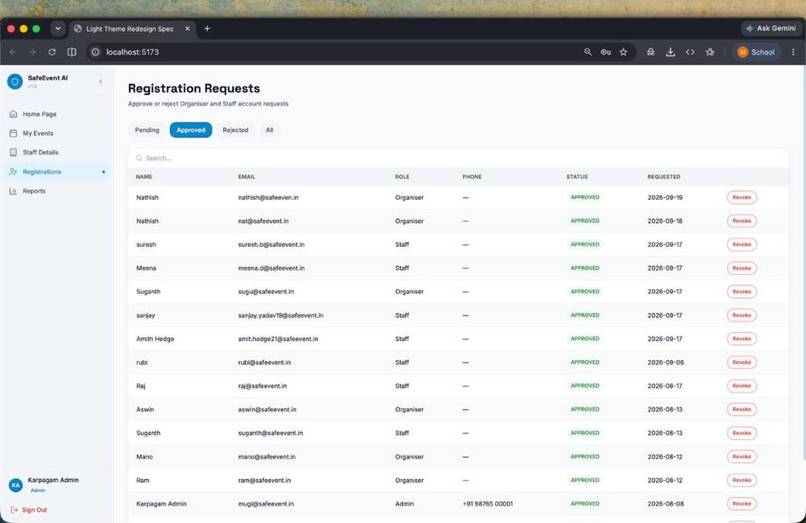Click the Home Page house icon
This screenshot has height=523, width=806.
(x=13, y=114)
